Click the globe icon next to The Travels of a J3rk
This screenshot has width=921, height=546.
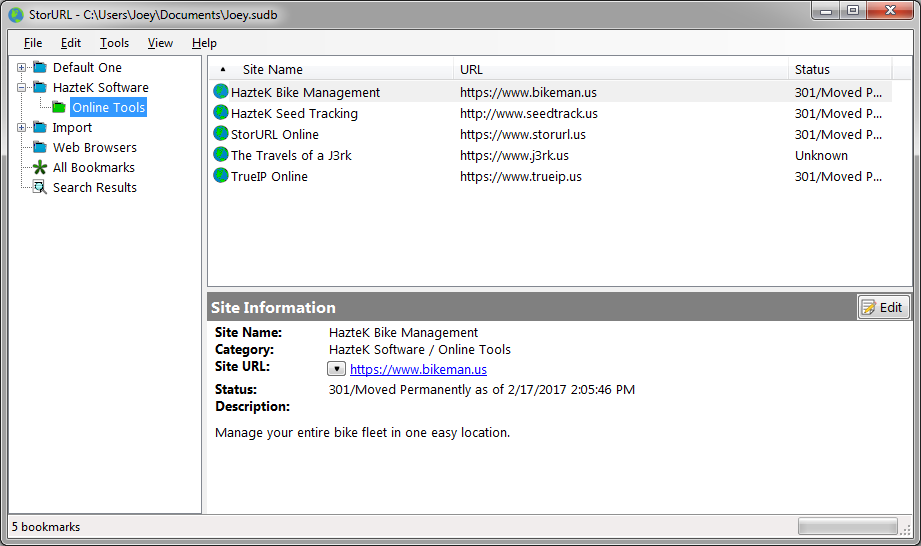tap(221, 155)
